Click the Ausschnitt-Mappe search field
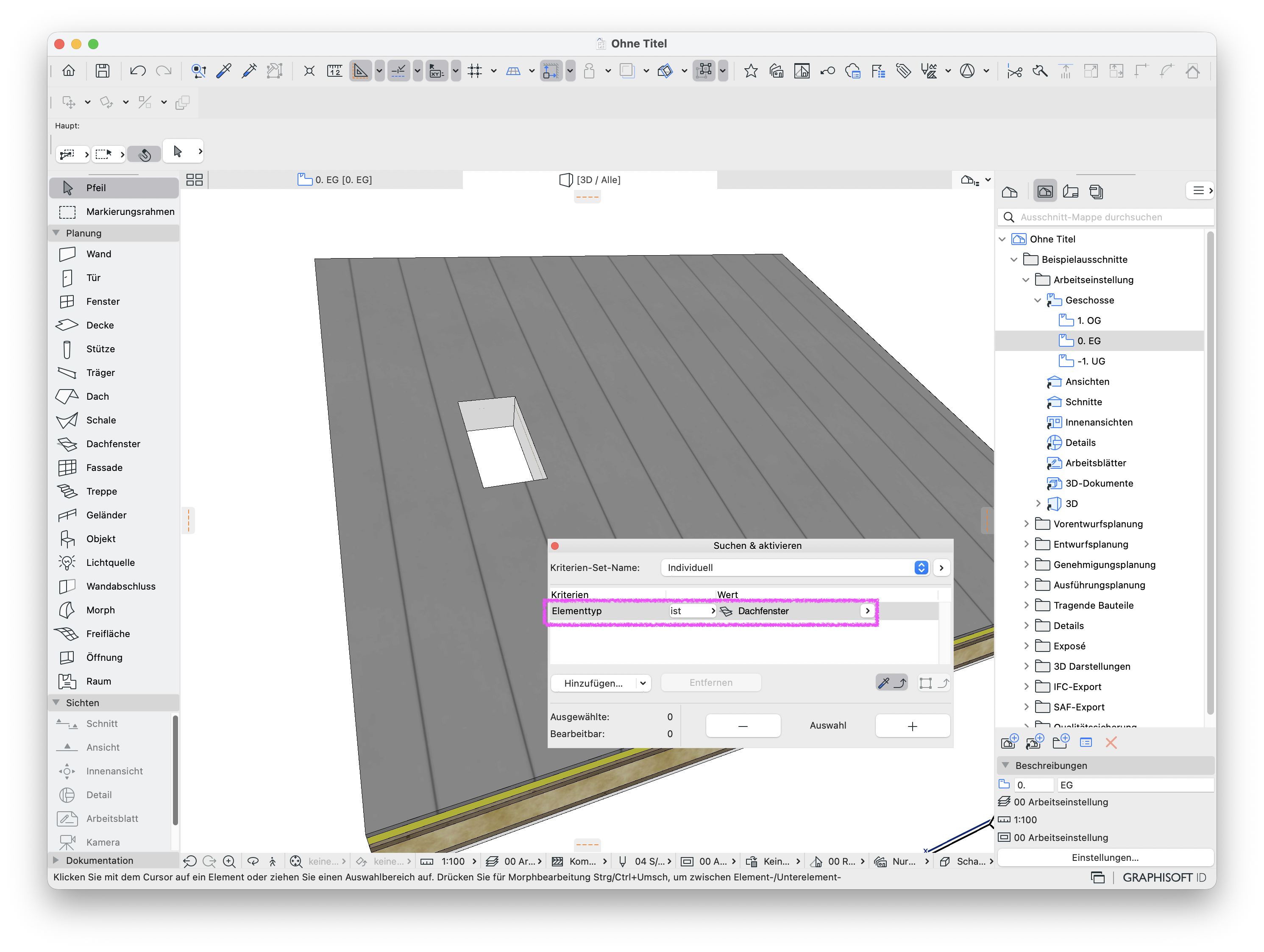 (x=1107, y=217)
